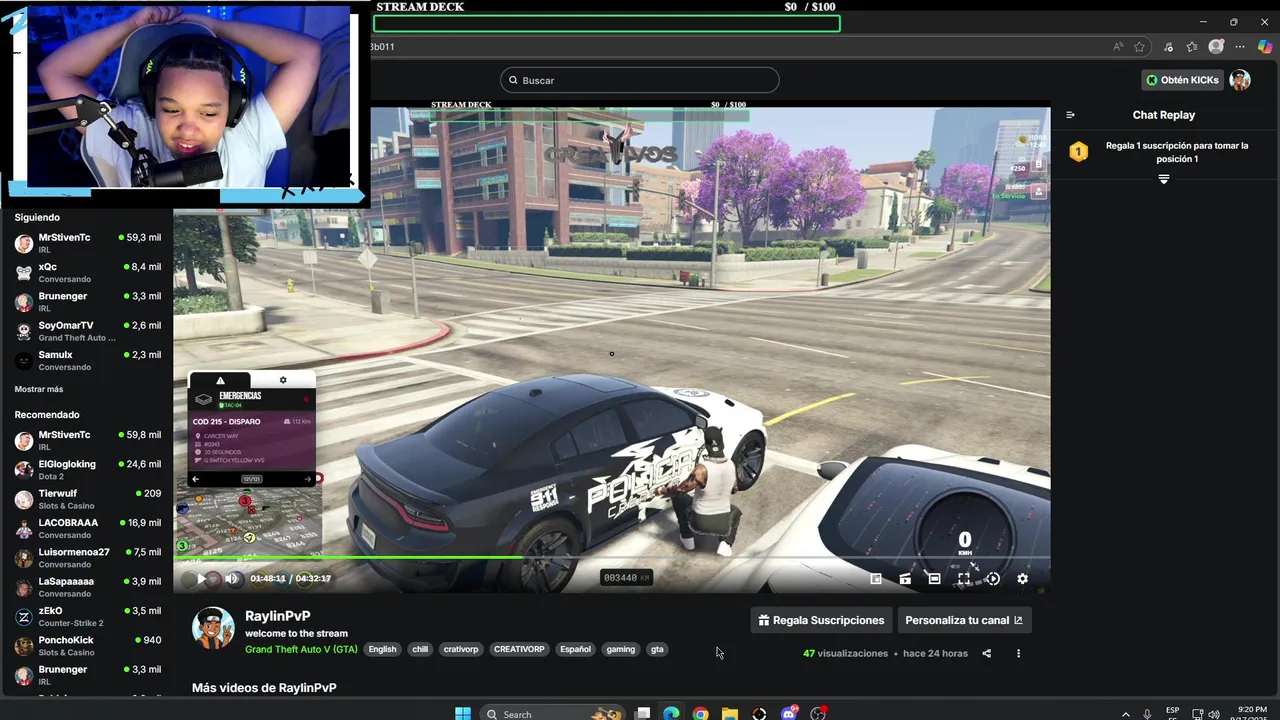Open the playback speed control icon

pyautogui.click(x=992, y=578)
